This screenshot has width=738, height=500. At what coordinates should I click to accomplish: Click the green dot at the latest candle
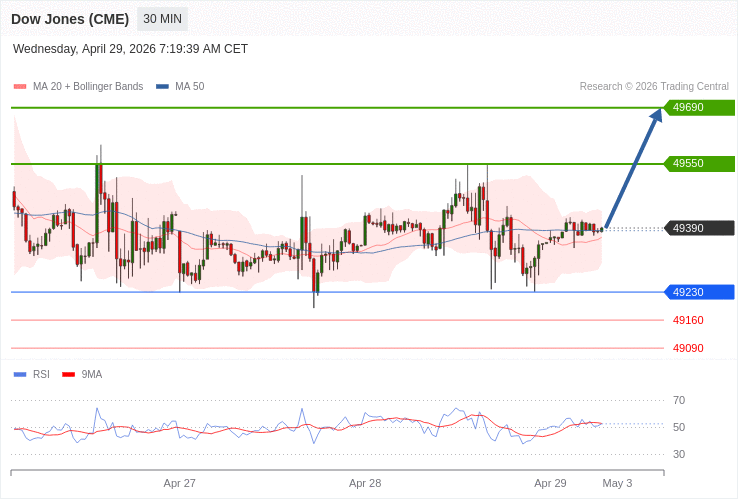(602, 229)
